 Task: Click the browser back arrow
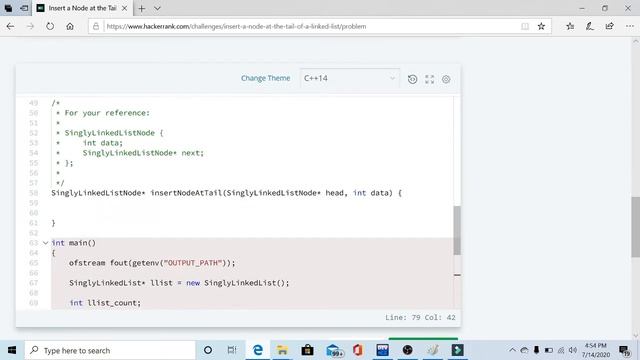click(11, 26)
